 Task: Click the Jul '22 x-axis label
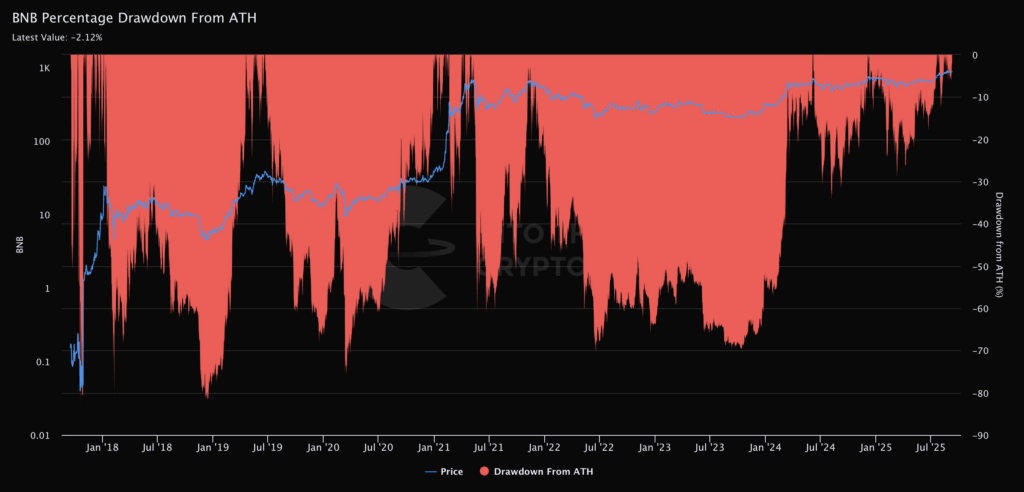pyautogui.click(x=598, y=447)
